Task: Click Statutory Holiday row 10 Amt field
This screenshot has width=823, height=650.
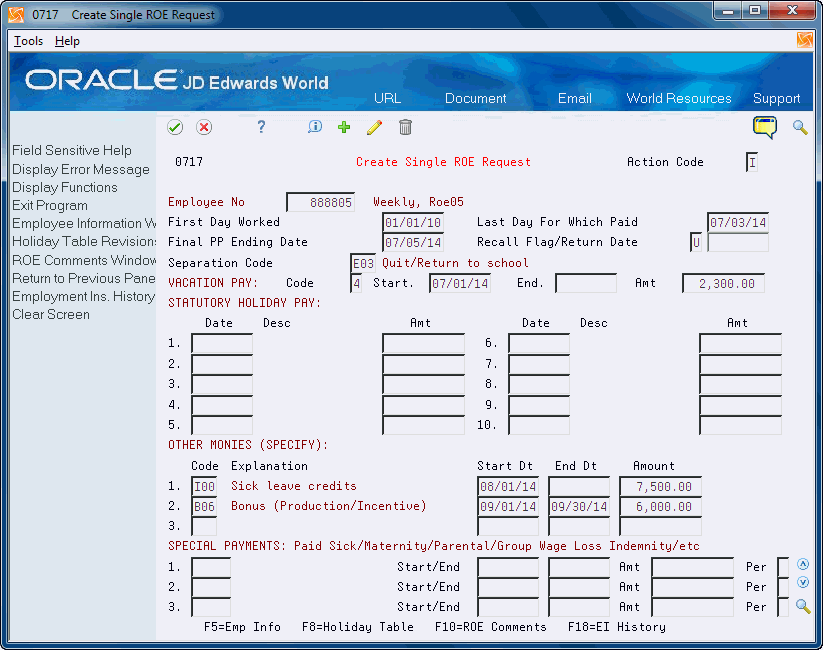Action: pyautogui.click(x=741, y=425)
